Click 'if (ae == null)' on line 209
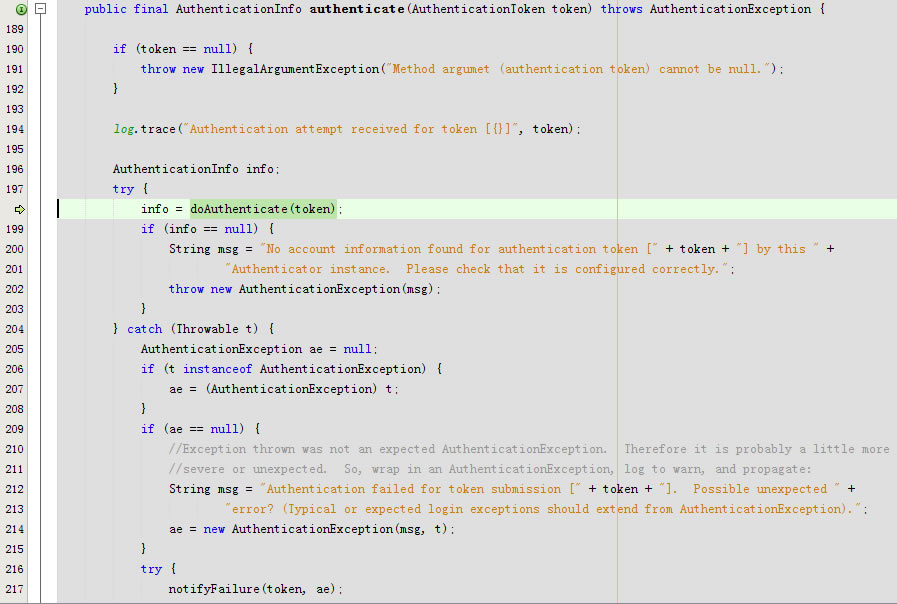Viewport: 897px width, 604px height. click(x=192, y=429)
